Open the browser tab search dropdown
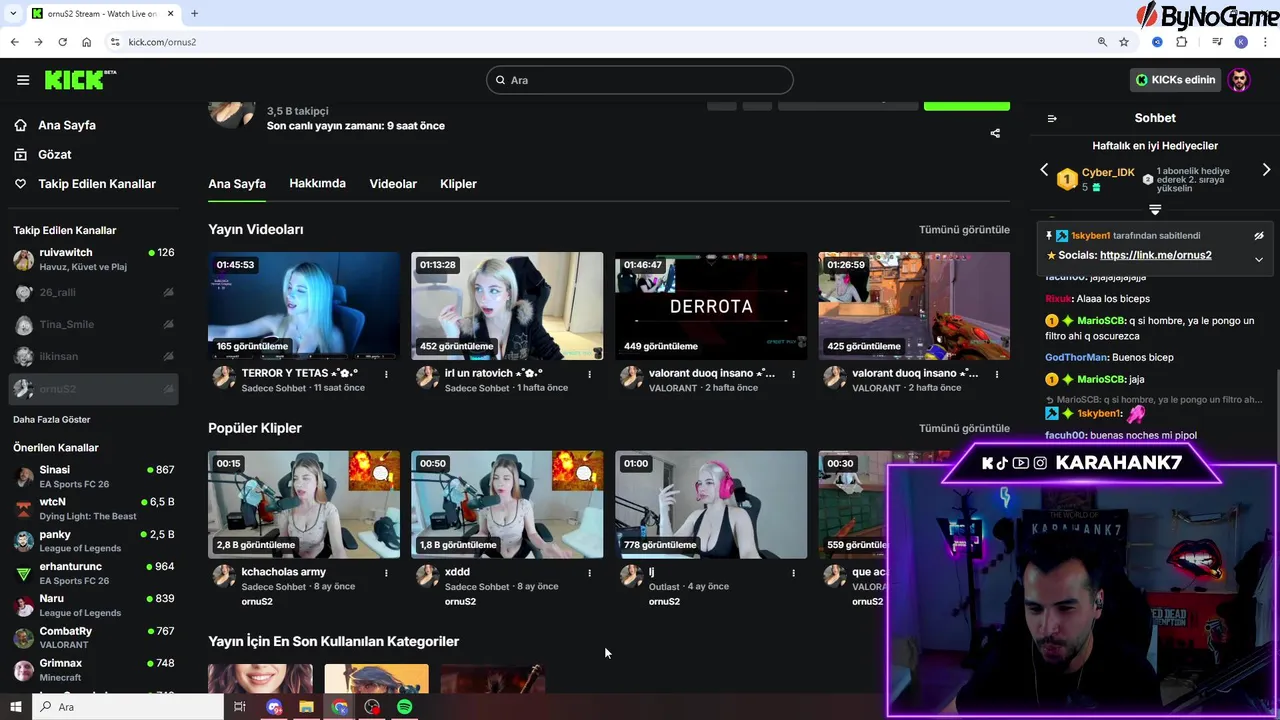Viewport: 1280px width, 720px height. tap(13, 13)
